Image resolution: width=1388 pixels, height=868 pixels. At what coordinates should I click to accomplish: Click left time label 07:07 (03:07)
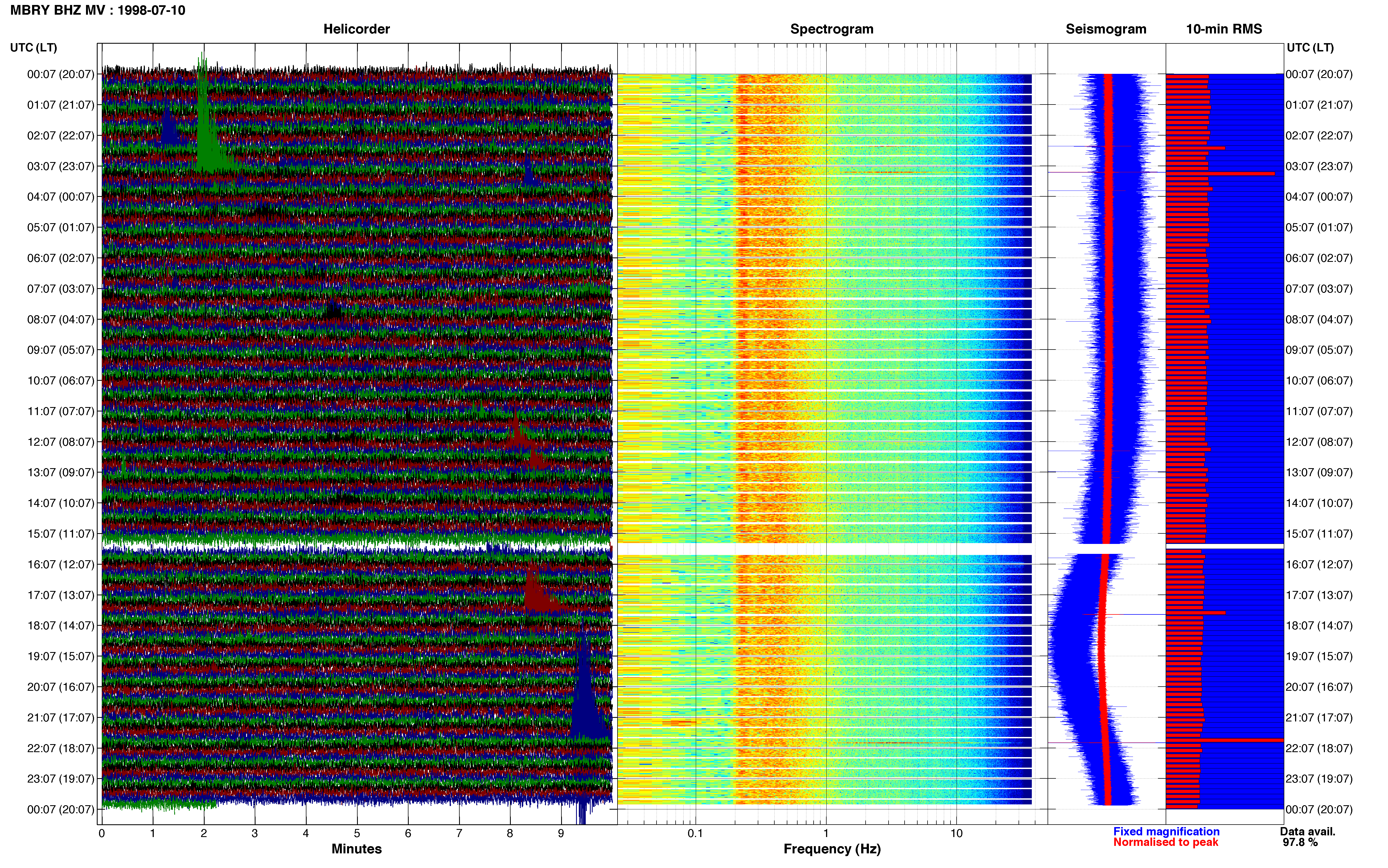(61, 289)
